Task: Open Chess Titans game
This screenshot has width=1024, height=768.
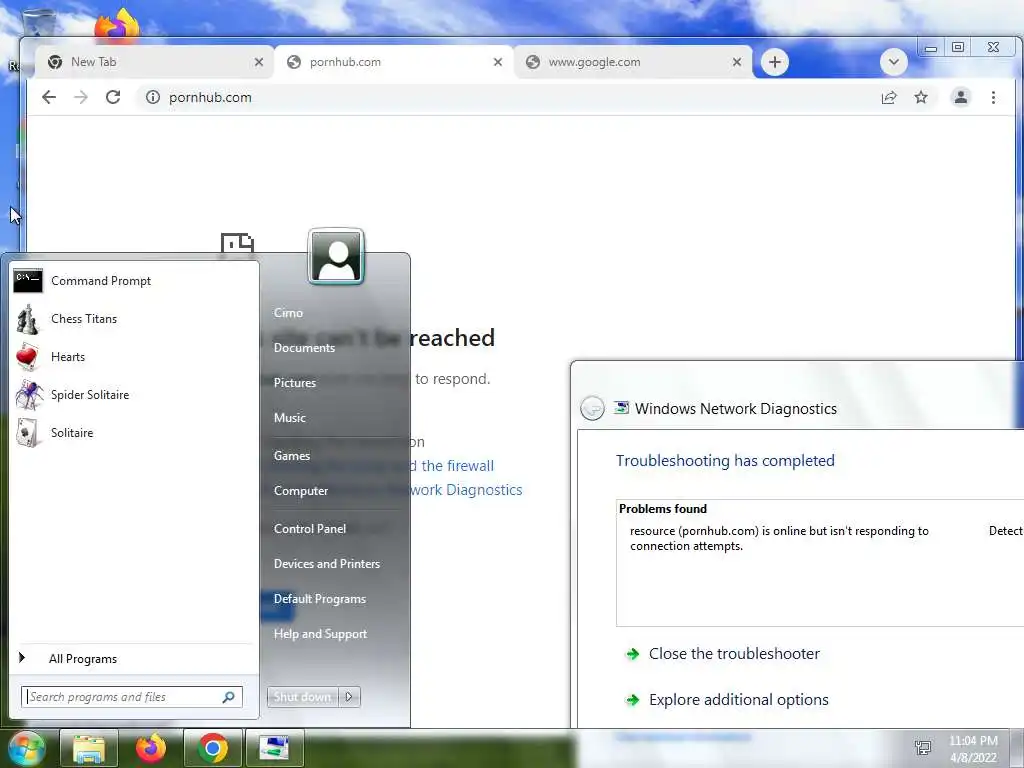Action: pos(133,319)
